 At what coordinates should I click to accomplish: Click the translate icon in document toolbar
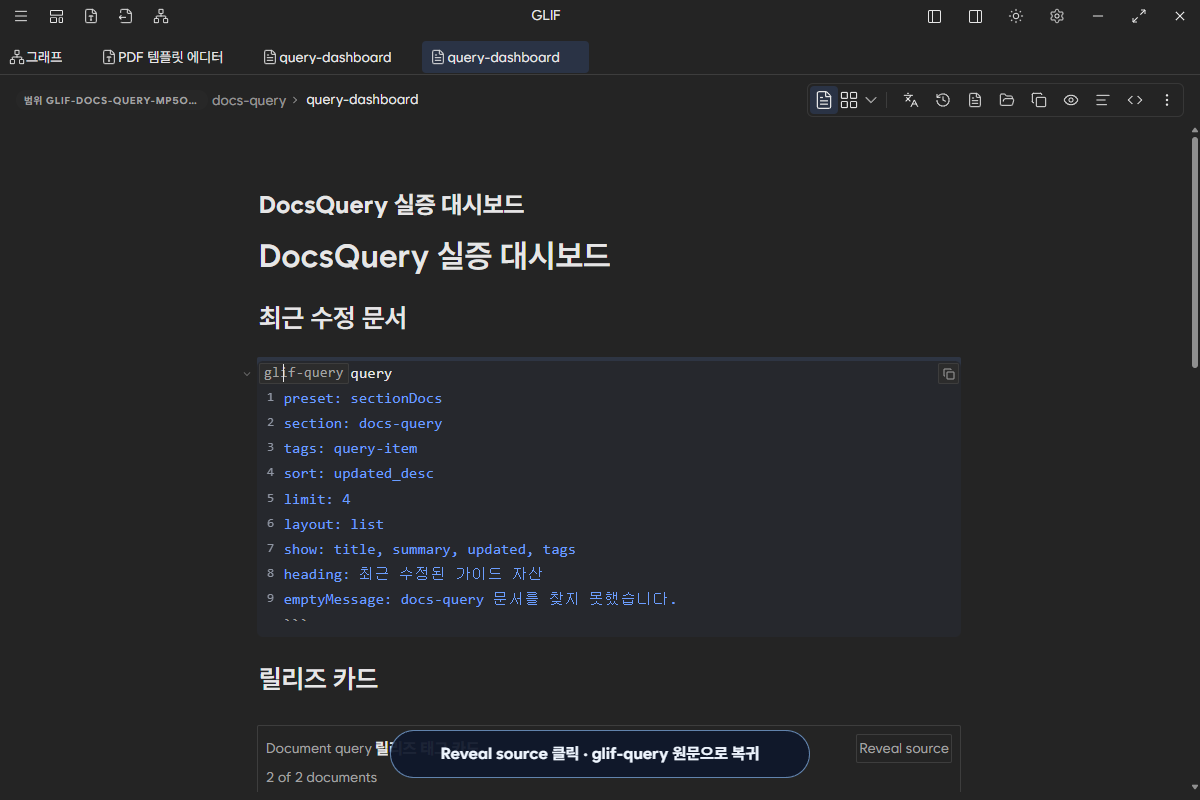(x=911, y=100)
